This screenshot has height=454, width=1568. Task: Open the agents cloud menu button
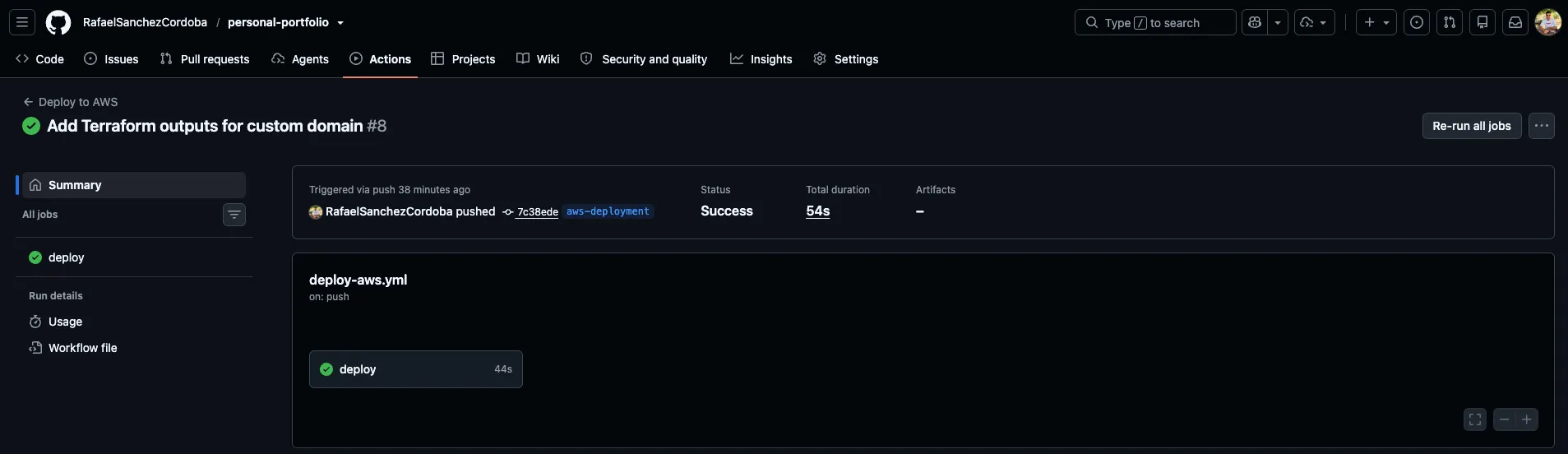(1314, 22)
